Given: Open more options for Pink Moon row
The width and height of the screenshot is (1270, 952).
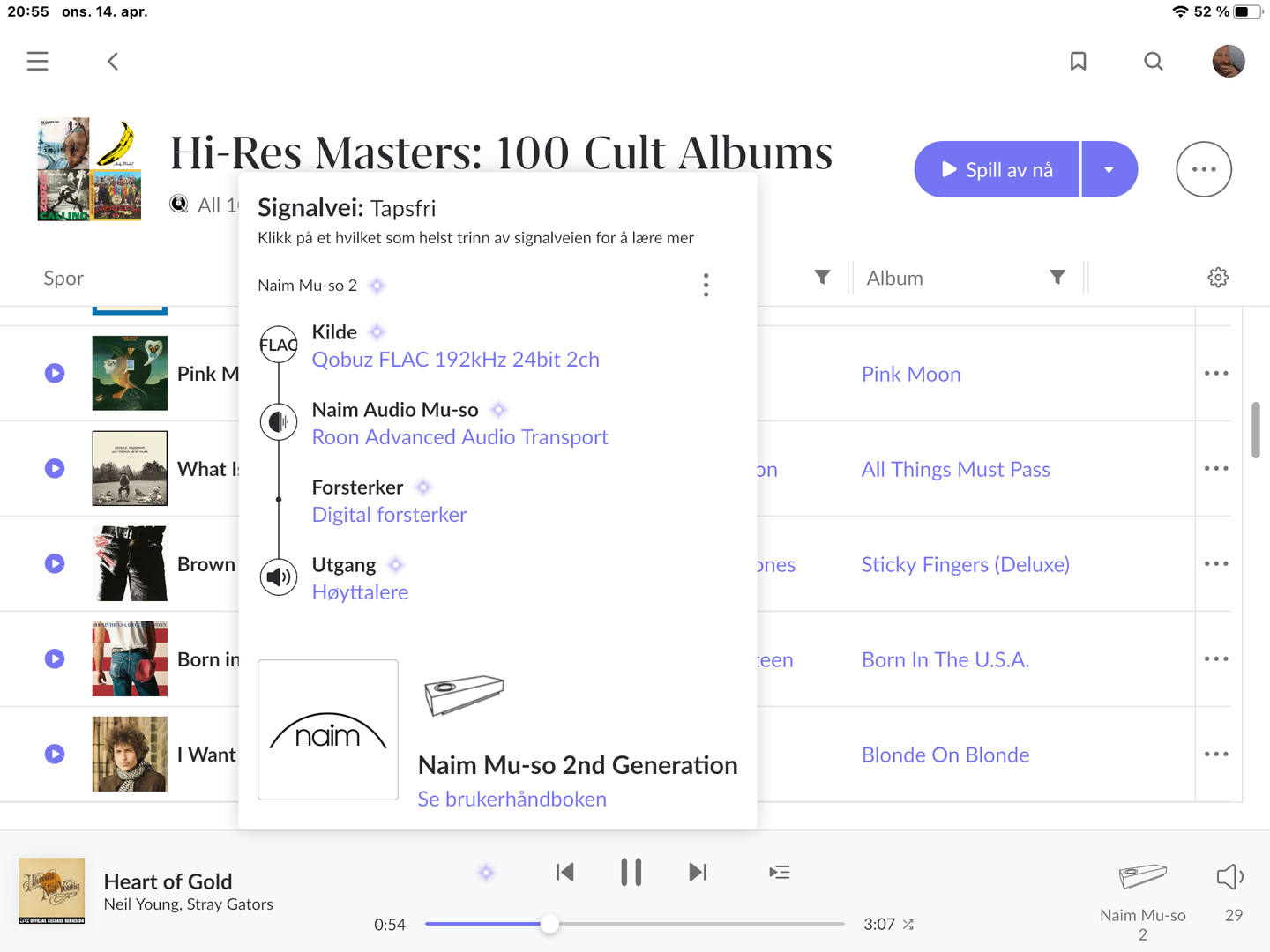Looking at the screenshot, I should [x=1216, y=373].
